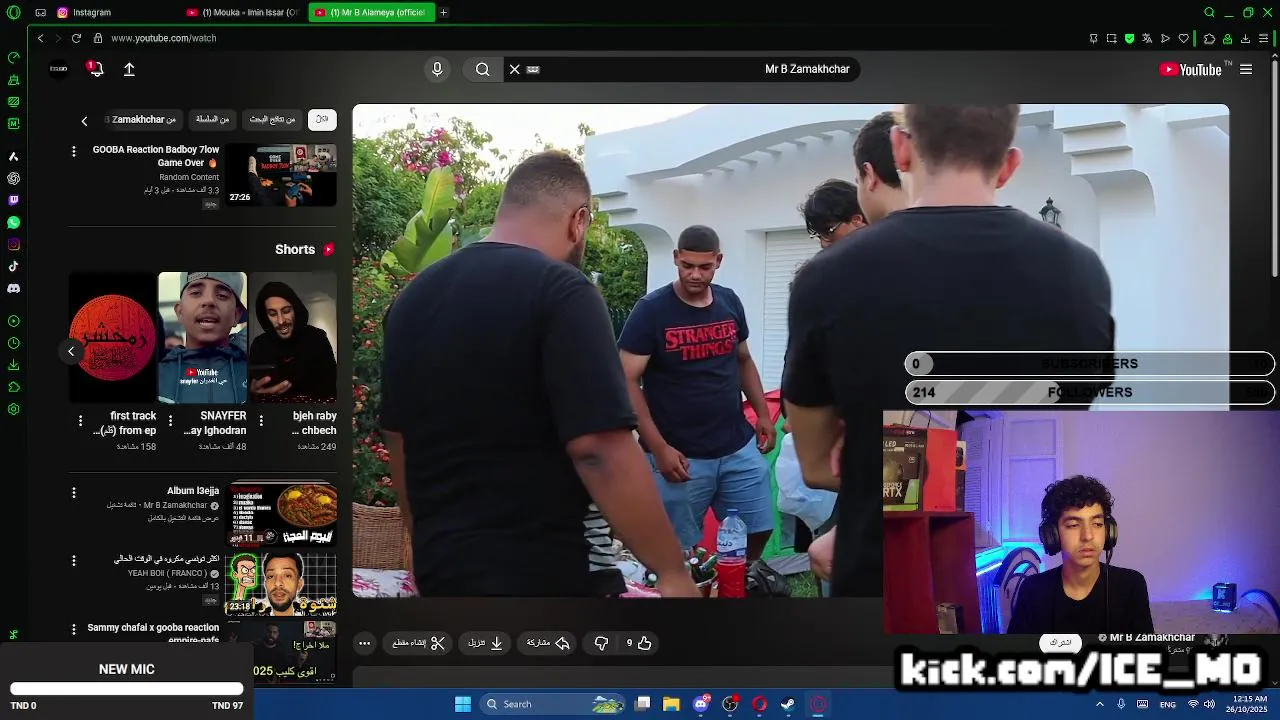Create a clip with the scissors button
1280x720 pixels.
point(419,643)
